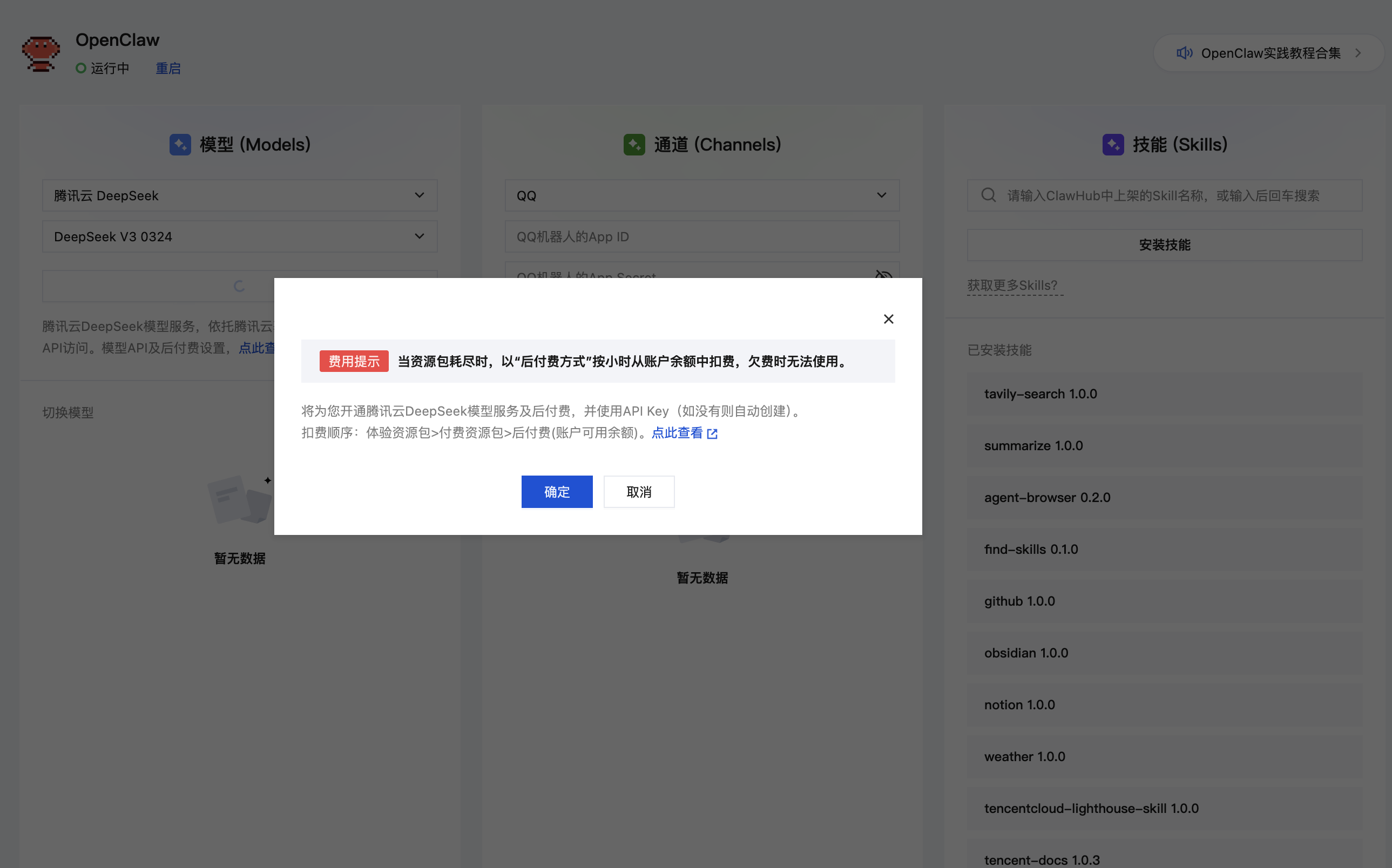This screenshot has width=1392, height=868.
Task: Close the fee notice dialog
Action: click(x=888, y=318)
